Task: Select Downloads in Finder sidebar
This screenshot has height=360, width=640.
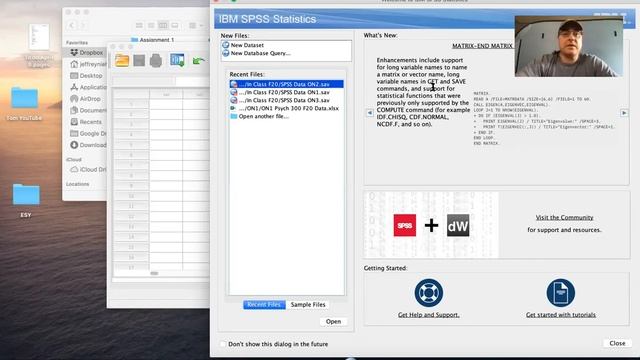Action: pos(88,145)
